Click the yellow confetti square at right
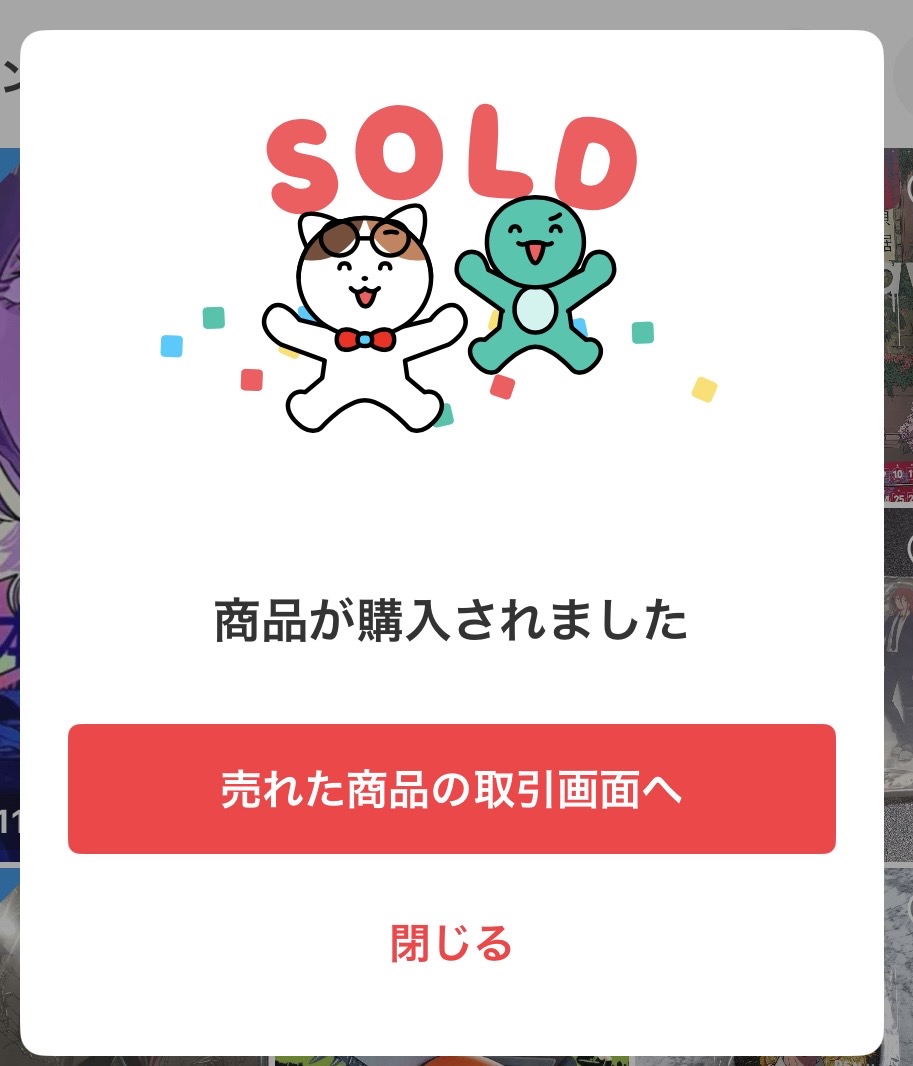 (x=704, y=390)
